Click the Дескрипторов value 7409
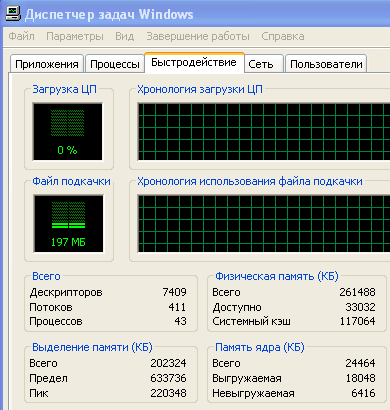This screenshot has height=410, width=390. (x=174, y=292)
